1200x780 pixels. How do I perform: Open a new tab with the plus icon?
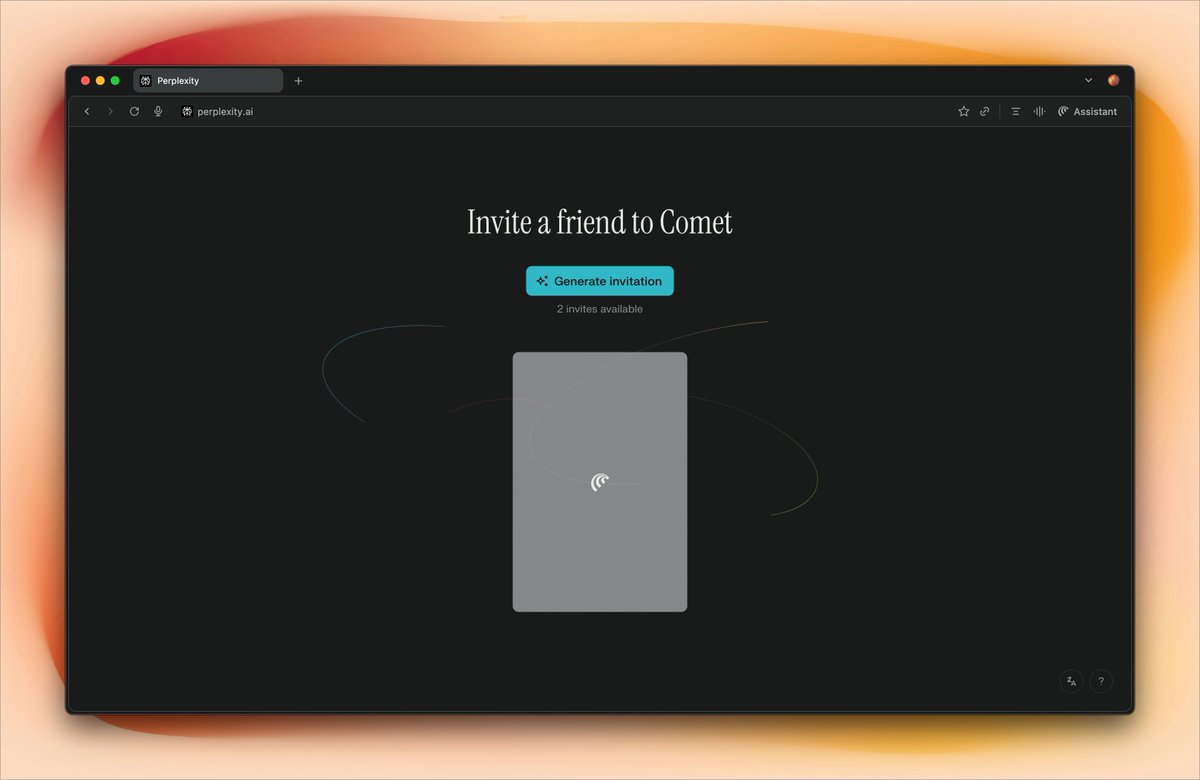coord(298,81)
